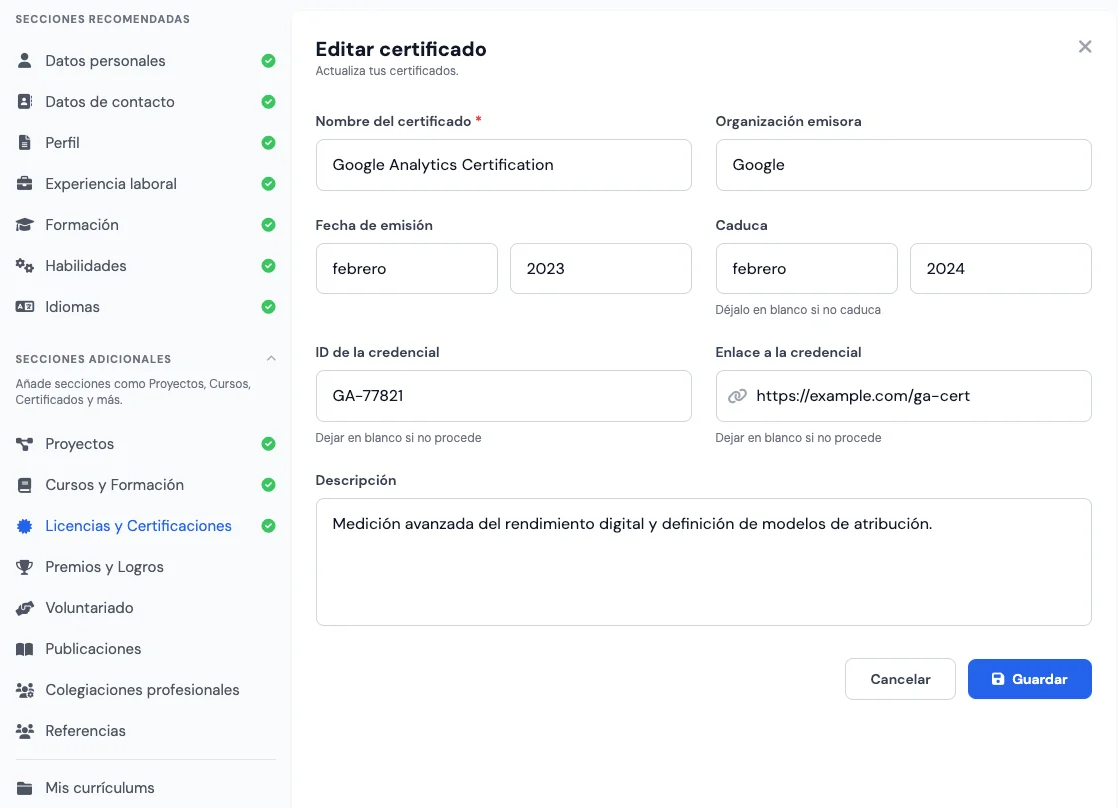This screenshot has height=808, width=1118.
Task: Click green checkmark beside Formación
Action: (268, 225)
